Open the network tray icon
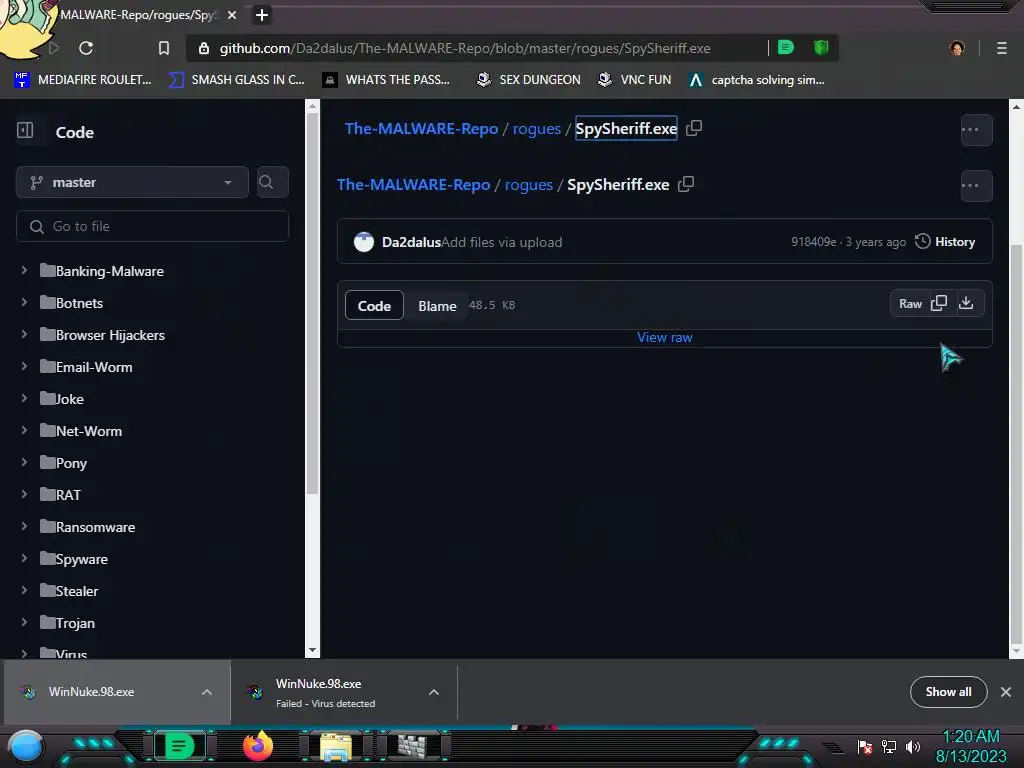Image resolution: width=1024 pixels, height=768 pixels. coord(889,746)
